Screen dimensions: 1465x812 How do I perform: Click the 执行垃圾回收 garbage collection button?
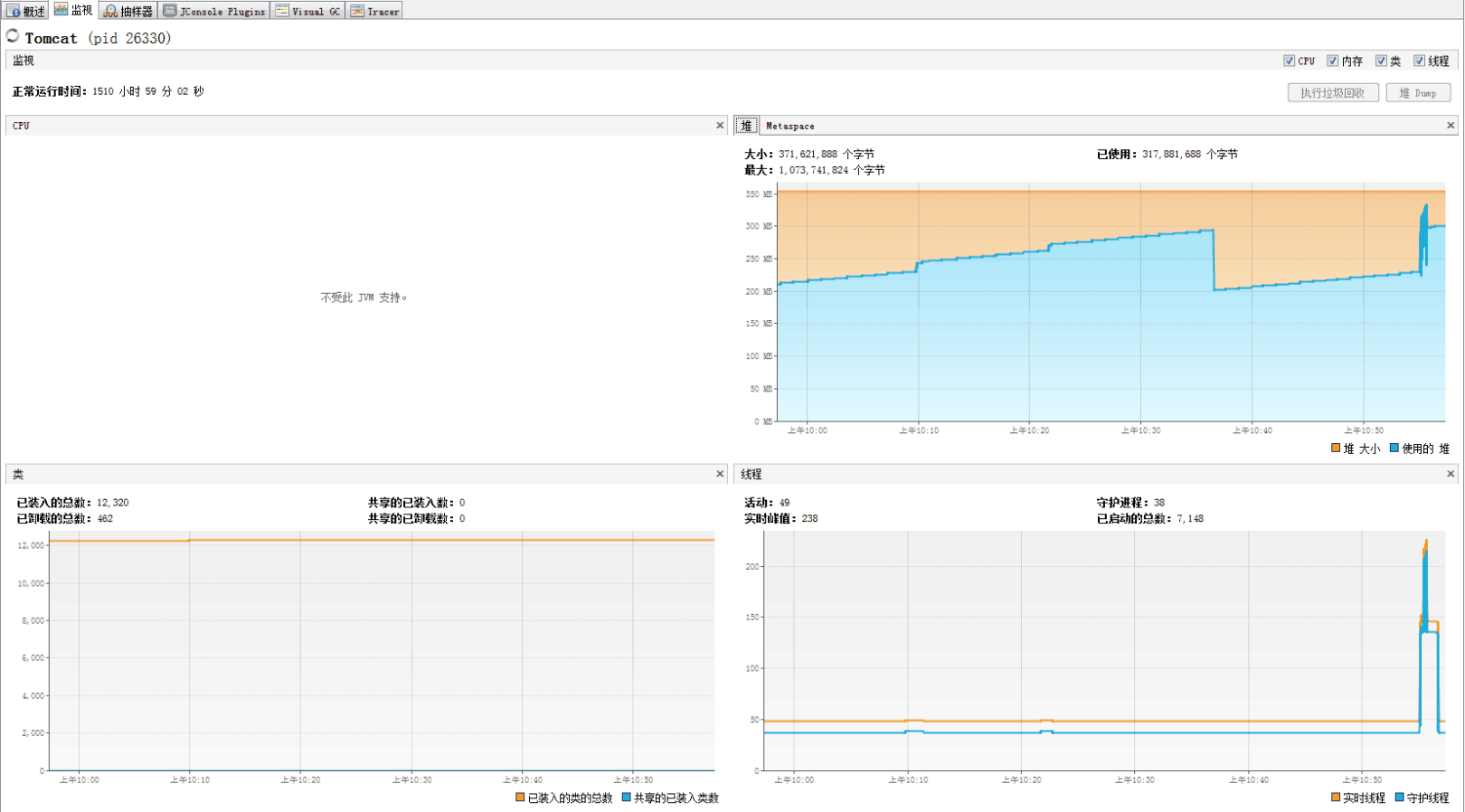point(1333,92)
